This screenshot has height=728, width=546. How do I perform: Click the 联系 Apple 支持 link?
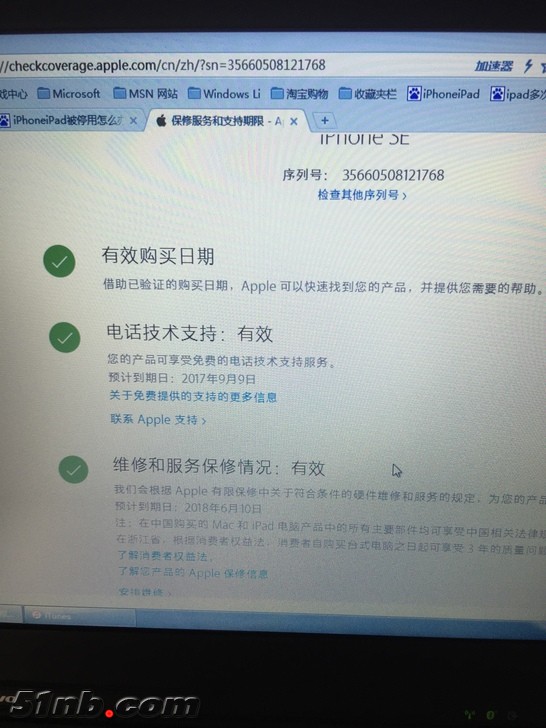(158, 420)
